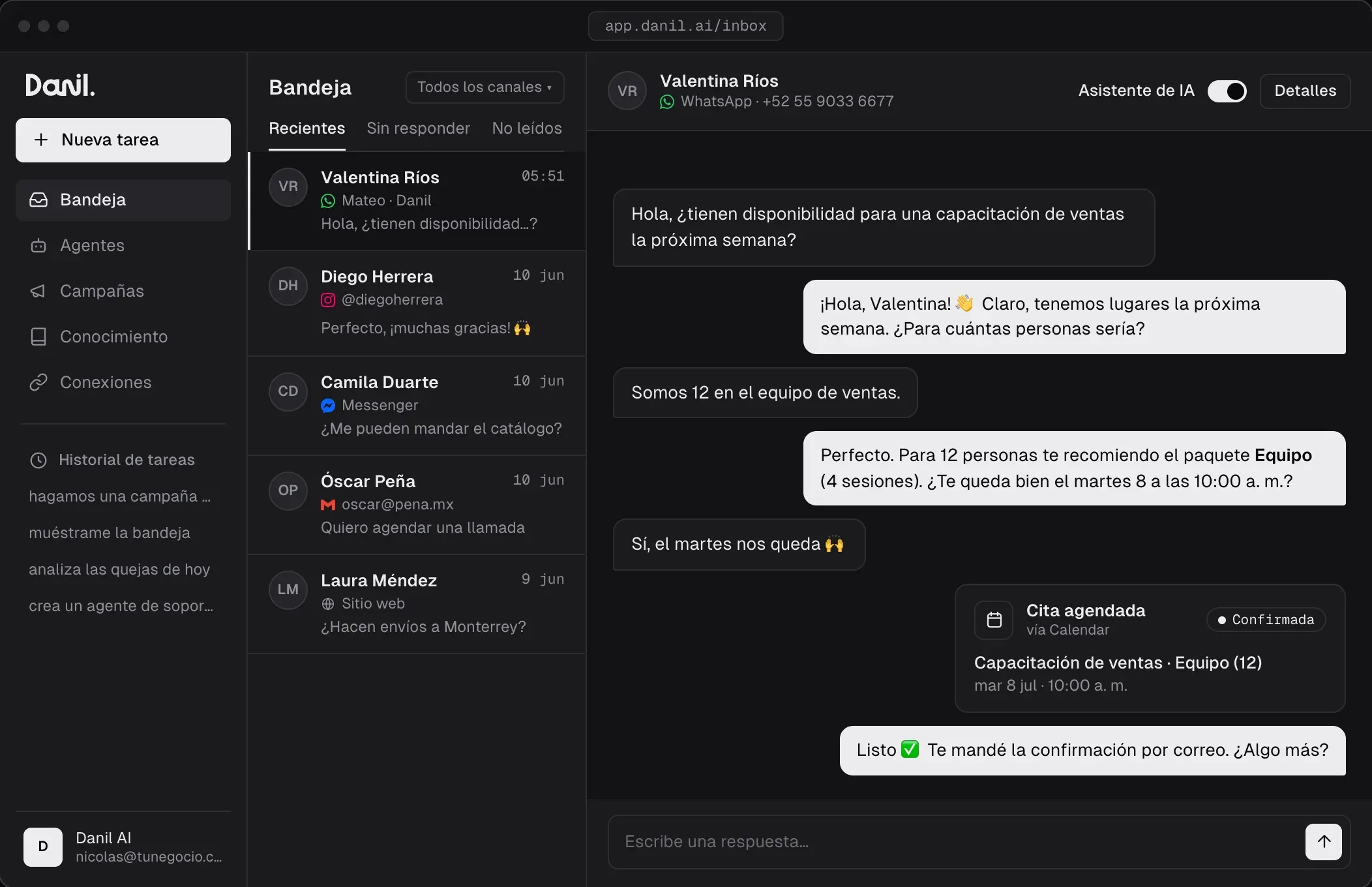
Task: Click the '9 jun' date on Laura Méndez
Action: coord(543,579)
